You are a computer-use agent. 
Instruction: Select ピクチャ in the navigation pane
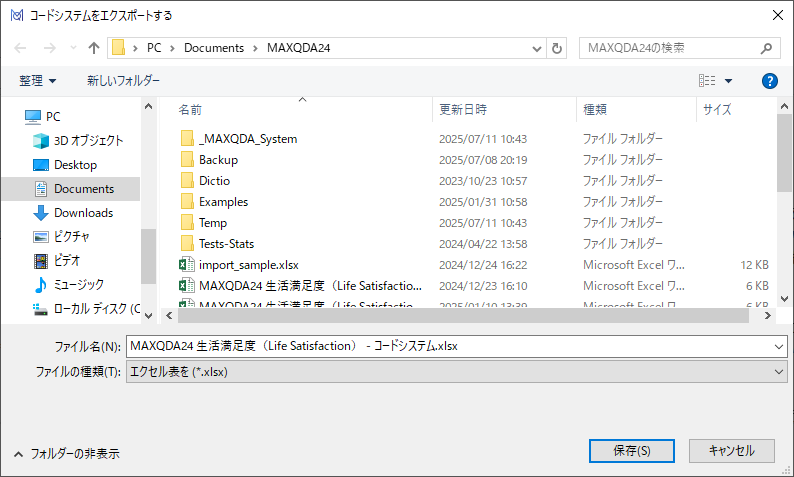click(61, 236)
